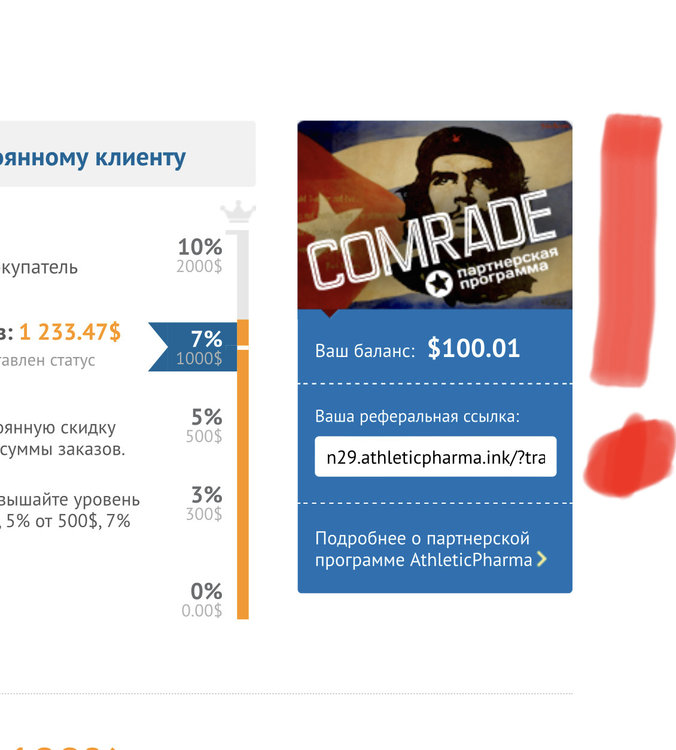Click the star emblem in the Comrade banner
Image resolution: width=676 pixels, height=750 pixels.
click(x=438, y=284)
